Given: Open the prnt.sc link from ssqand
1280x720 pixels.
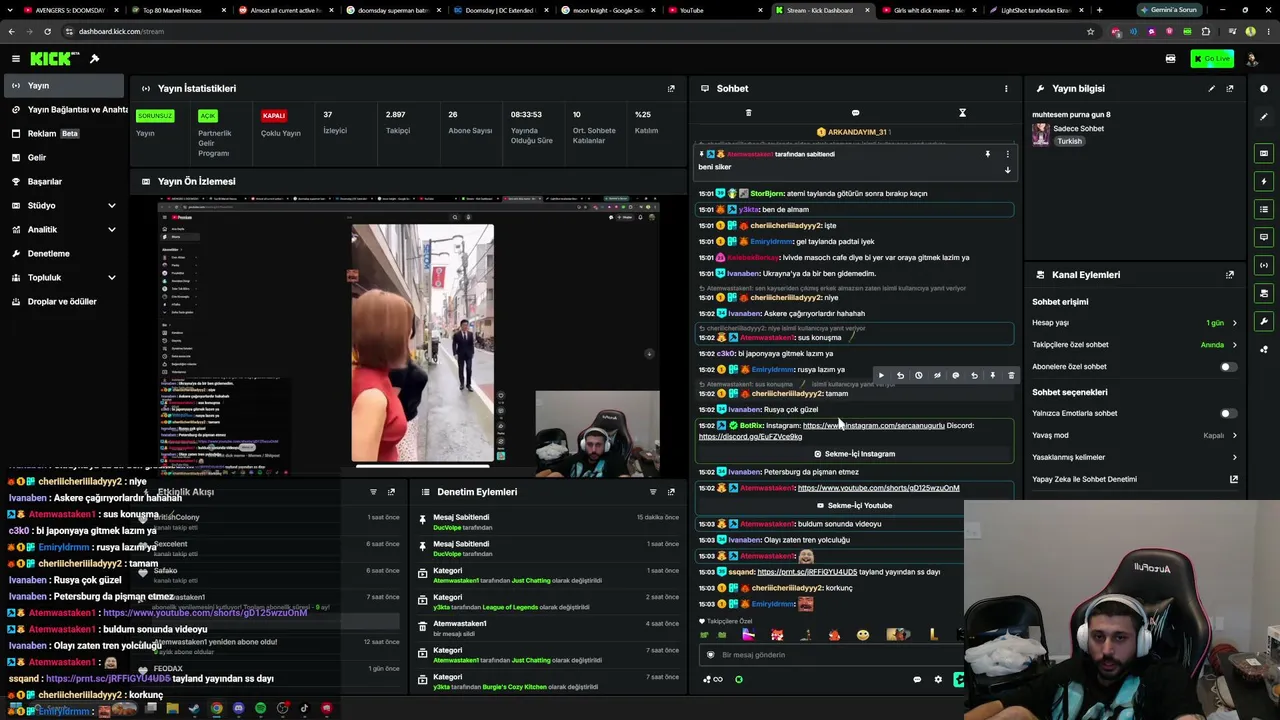Looking at the screenshot, I should pyautogui.click(x=807, y=572).
